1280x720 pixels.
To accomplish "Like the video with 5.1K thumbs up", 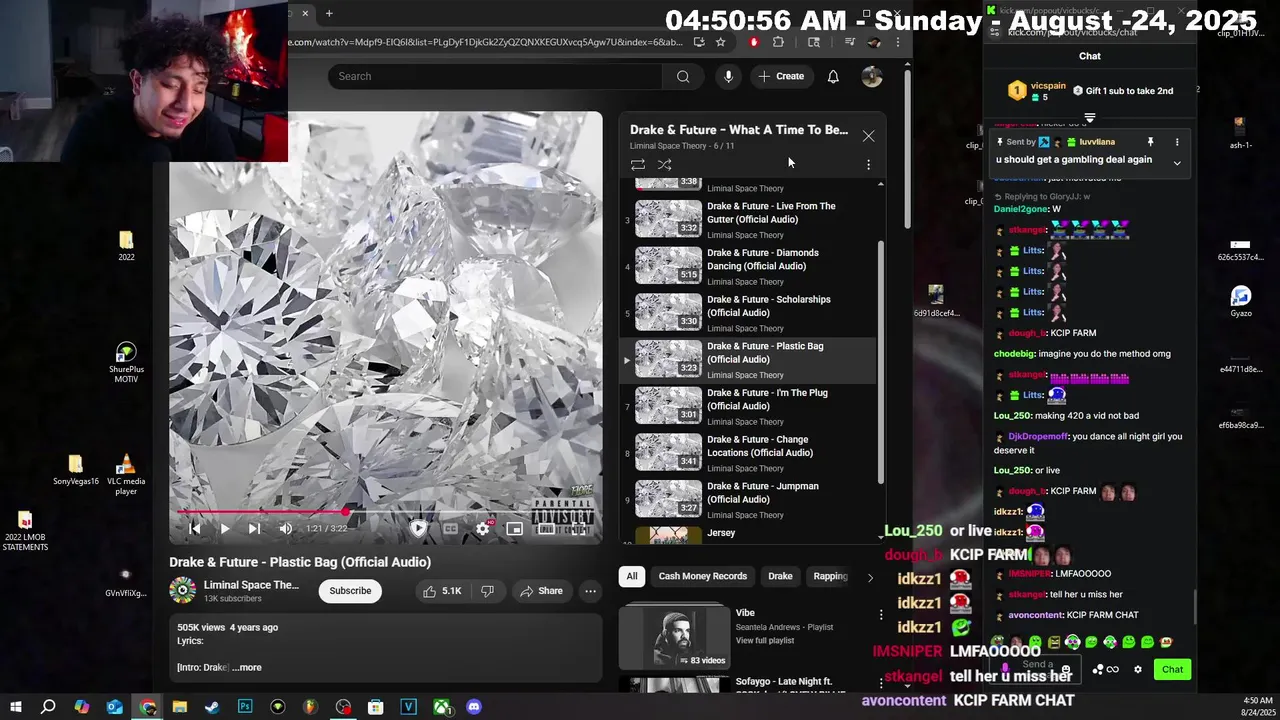I will (442, 591).
